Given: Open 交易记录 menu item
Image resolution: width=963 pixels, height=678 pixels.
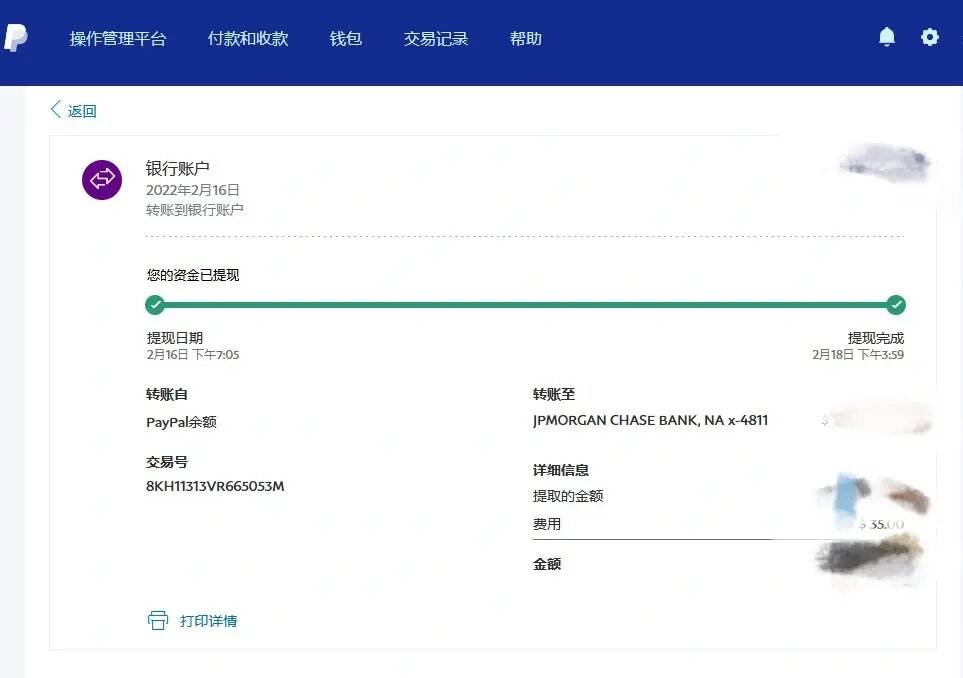Looking at the screenshot, I should click(x=436, y=39).
